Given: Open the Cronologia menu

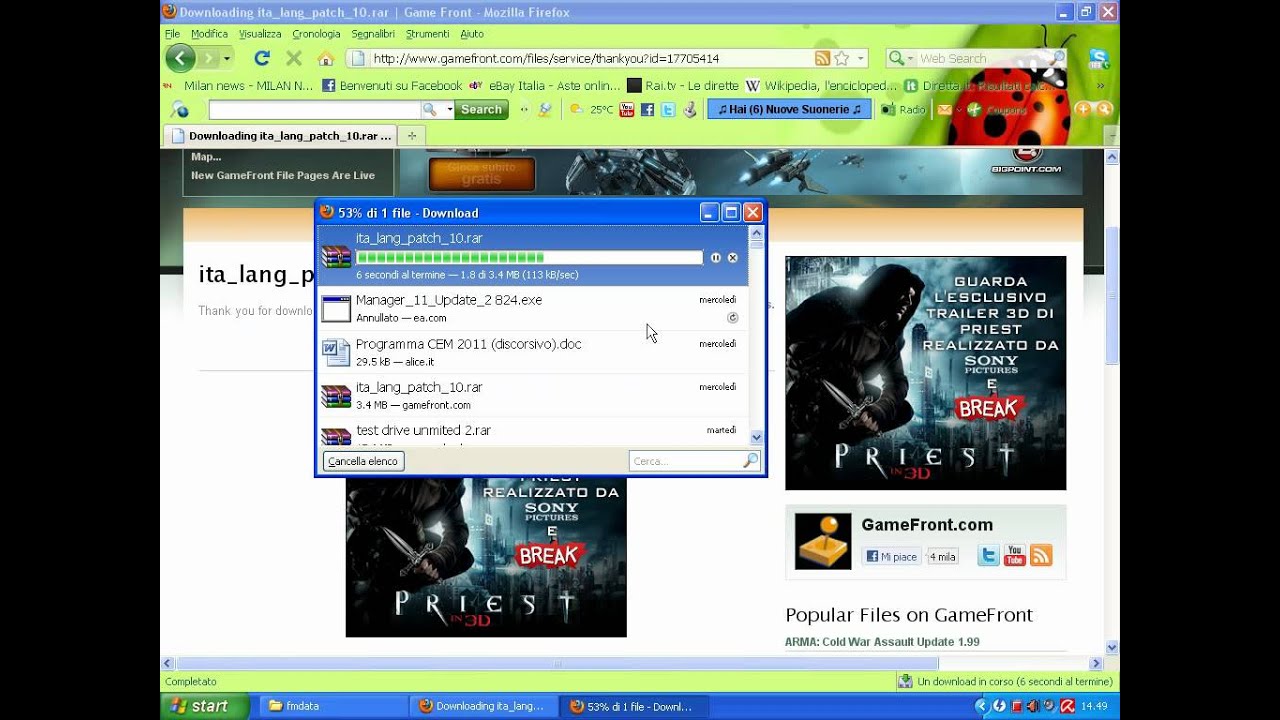Looking at the screenshot, I should (x=316, y=34).
